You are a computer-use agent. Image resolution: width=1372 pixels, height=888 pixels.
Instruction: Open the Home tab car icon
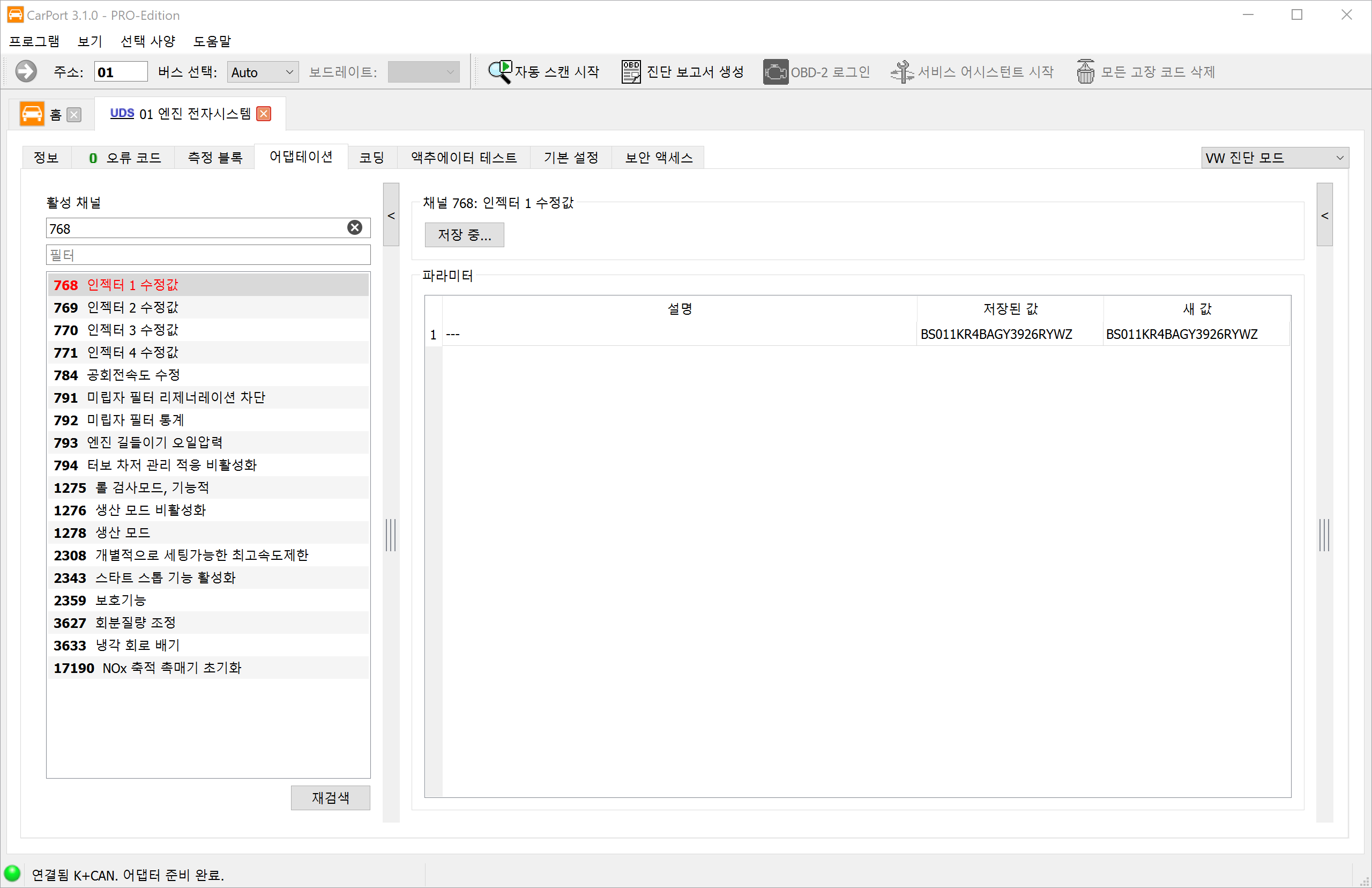(x=32, y=114)
